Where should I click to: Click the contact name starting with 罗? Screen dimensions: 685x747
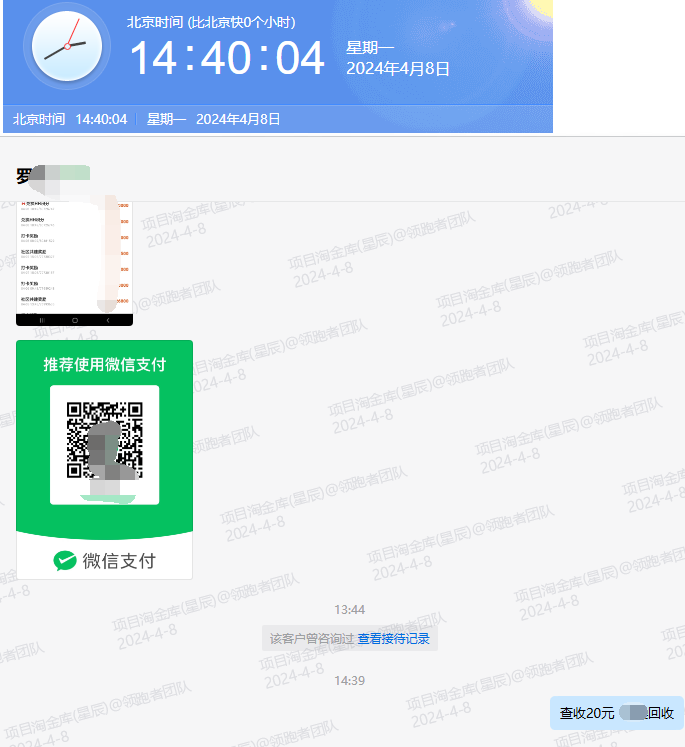coord(25,177)
